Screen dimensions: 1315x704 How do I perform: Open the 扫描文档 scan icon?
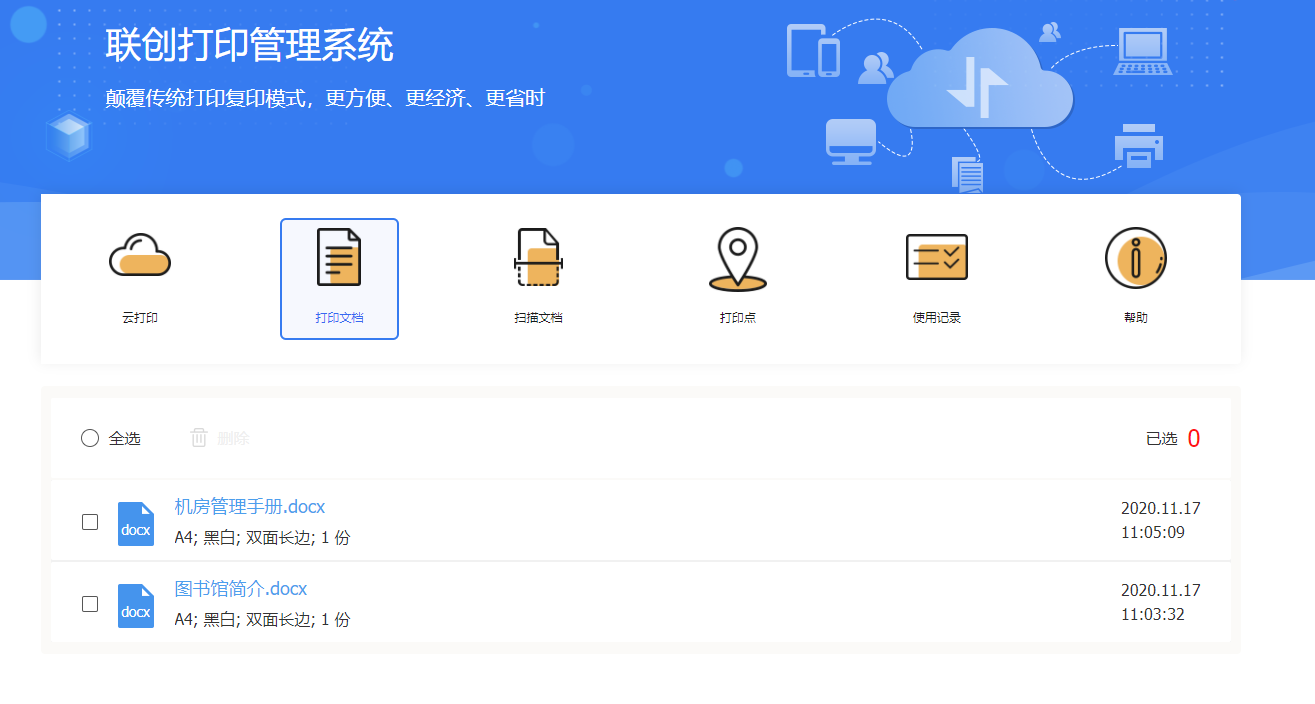(538, 257)
